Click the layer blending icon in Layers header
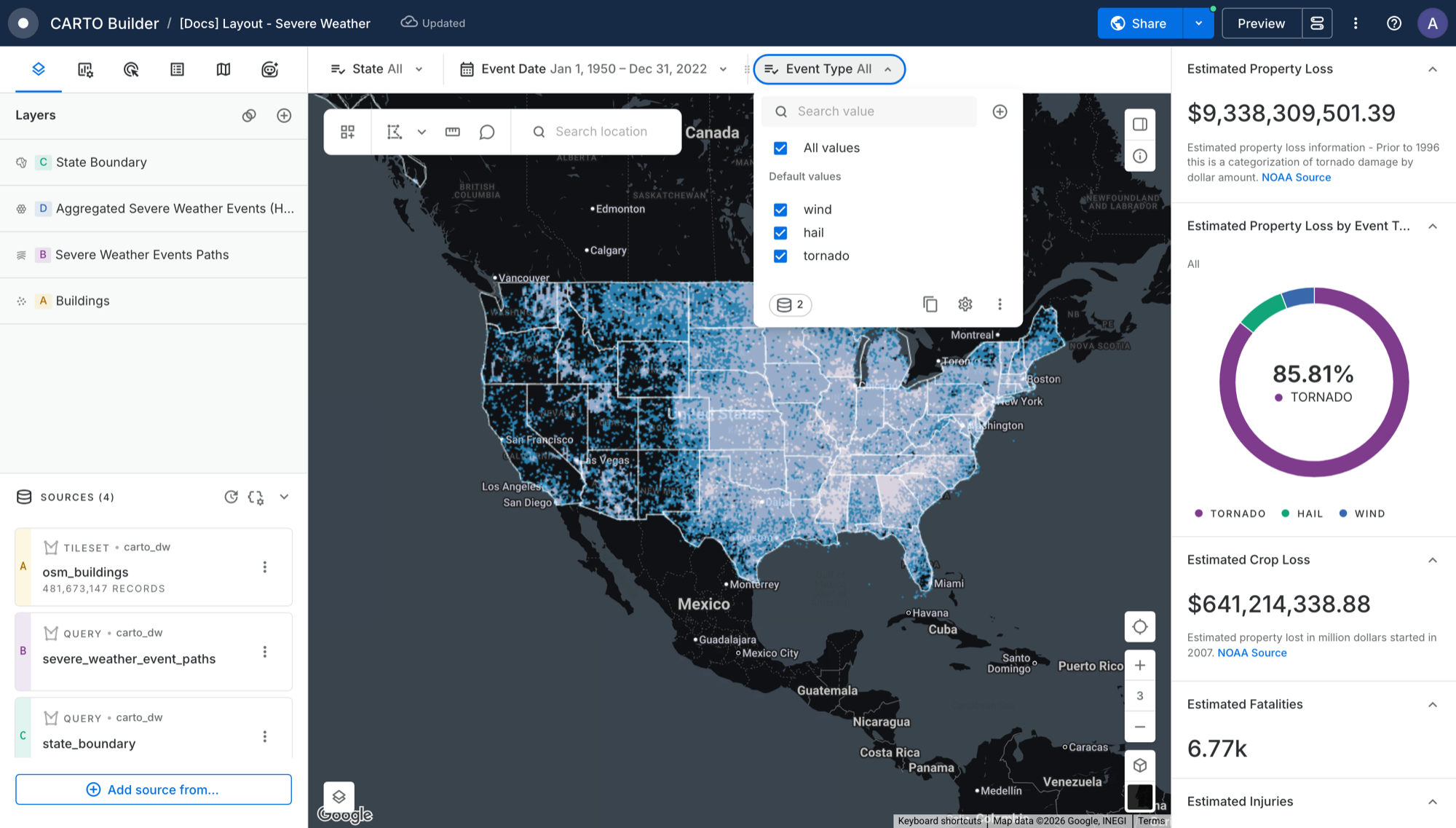 click(x=249, y=116)
